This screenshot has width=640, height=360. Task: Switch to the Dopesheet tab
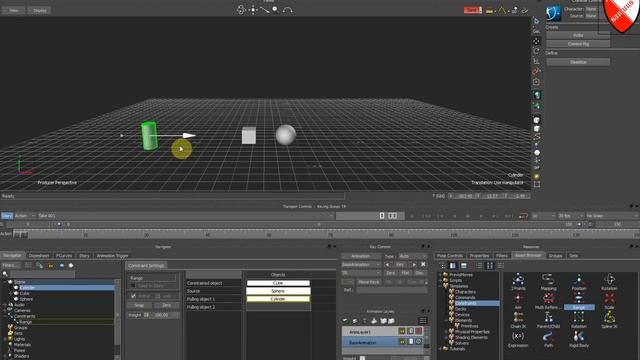coord(39,256)
